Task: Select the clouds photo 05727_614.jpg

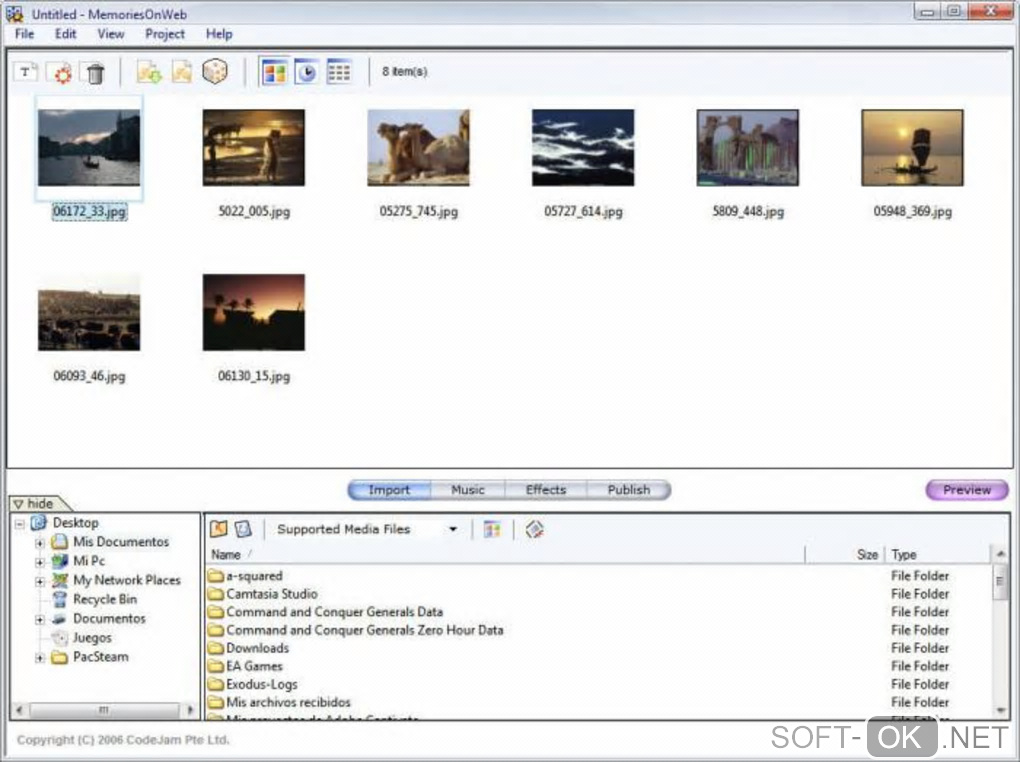Action: click(x=583, y=148)
